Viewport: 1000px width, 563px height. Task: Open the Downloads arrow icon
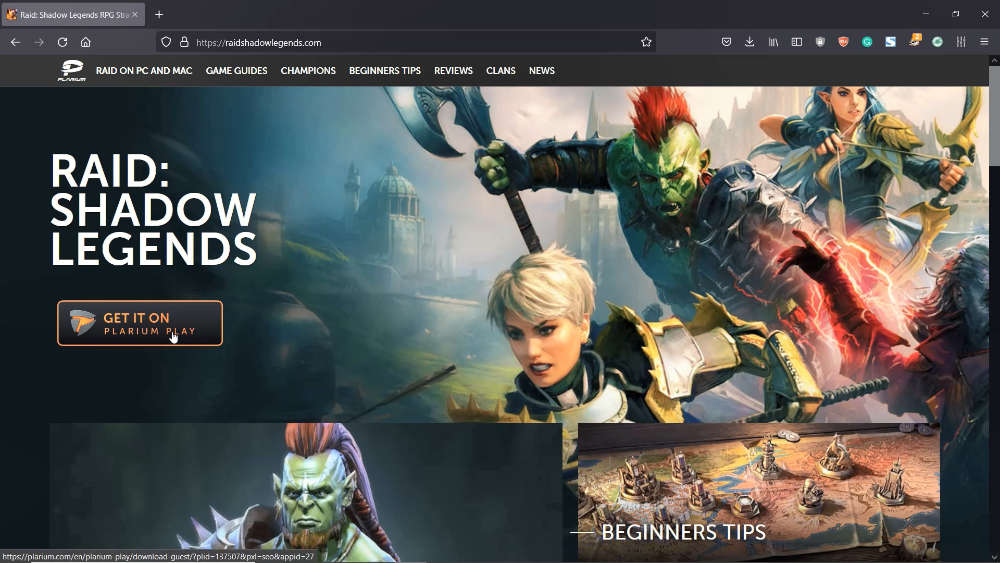[x=749, y=42]
